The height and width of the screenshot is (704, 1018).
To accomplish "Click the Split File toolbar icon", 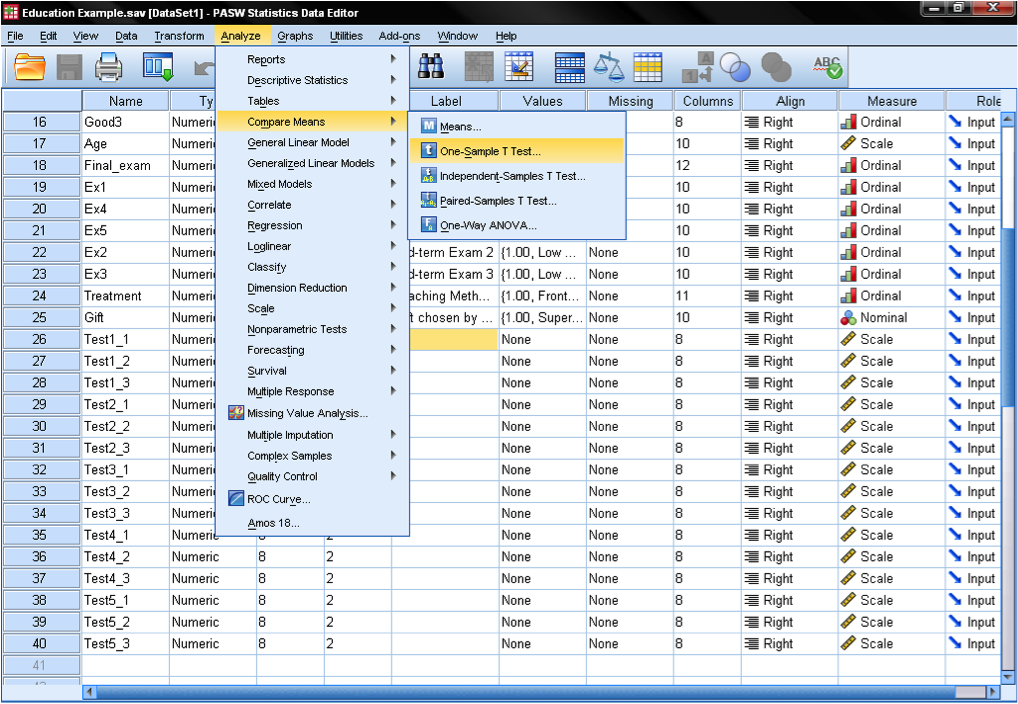I will click(x=569, y=67).
